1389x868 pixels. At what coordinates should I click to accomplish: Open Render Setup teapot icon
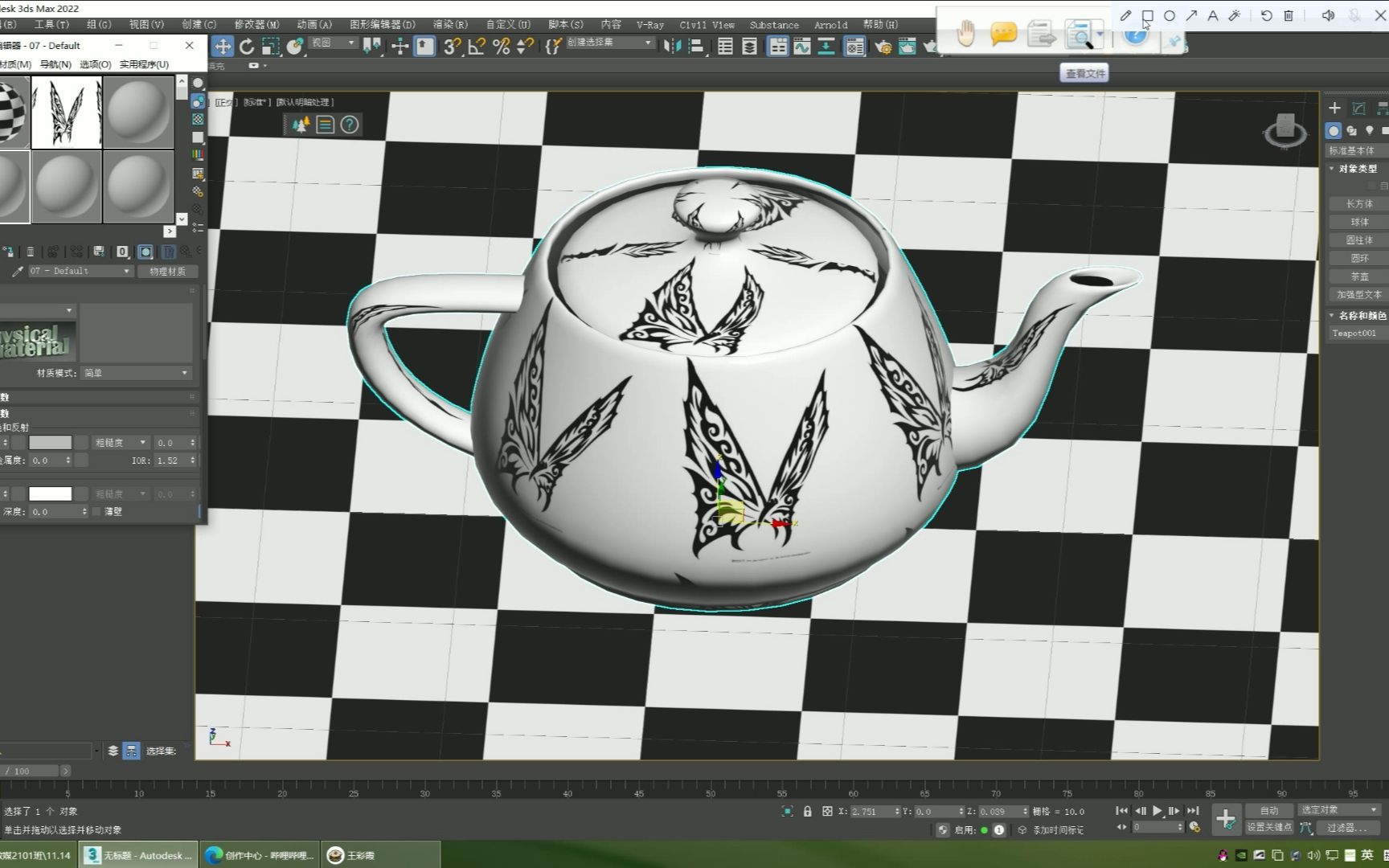[883, 47]
